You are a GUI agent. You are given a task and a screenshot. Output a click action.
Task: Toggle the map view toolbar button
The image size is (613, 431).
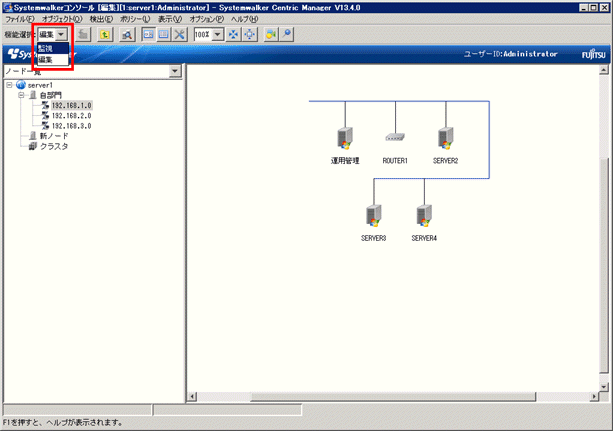pyautogui.click(x=148, y=34)
